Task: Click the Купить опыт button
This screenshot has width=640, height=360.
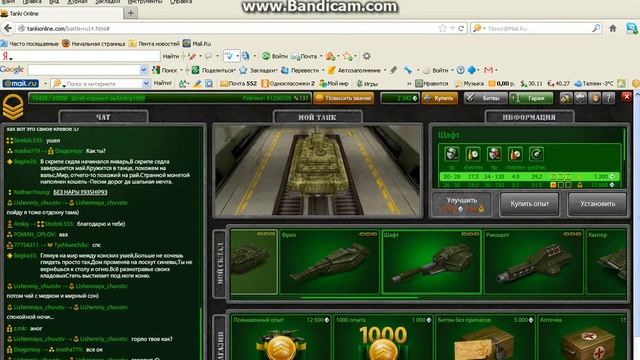Action: click(x=529, y=204)
